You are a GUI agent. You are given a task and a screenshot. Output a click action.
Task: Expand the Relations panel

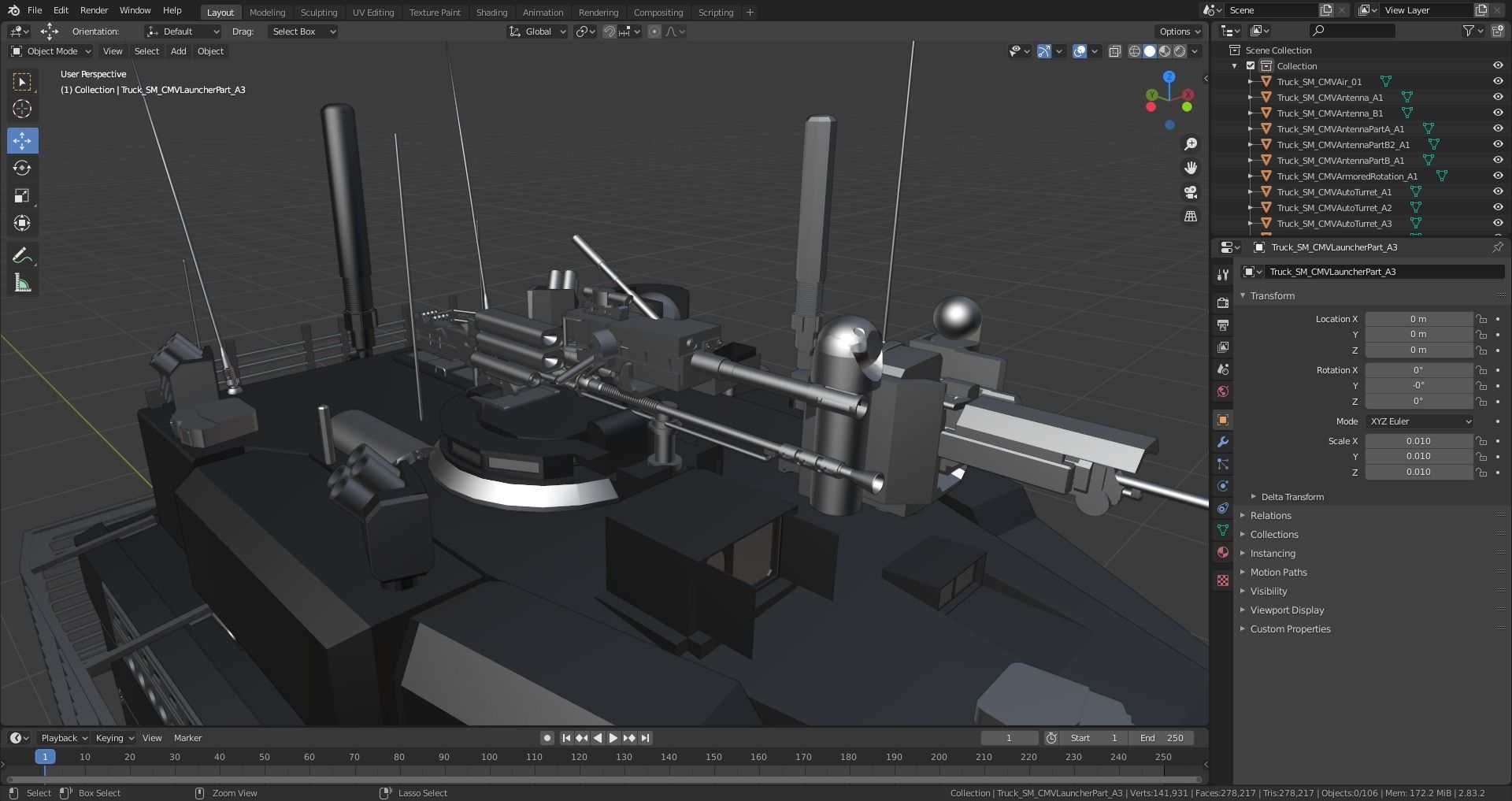click(x=1271, y=516)
